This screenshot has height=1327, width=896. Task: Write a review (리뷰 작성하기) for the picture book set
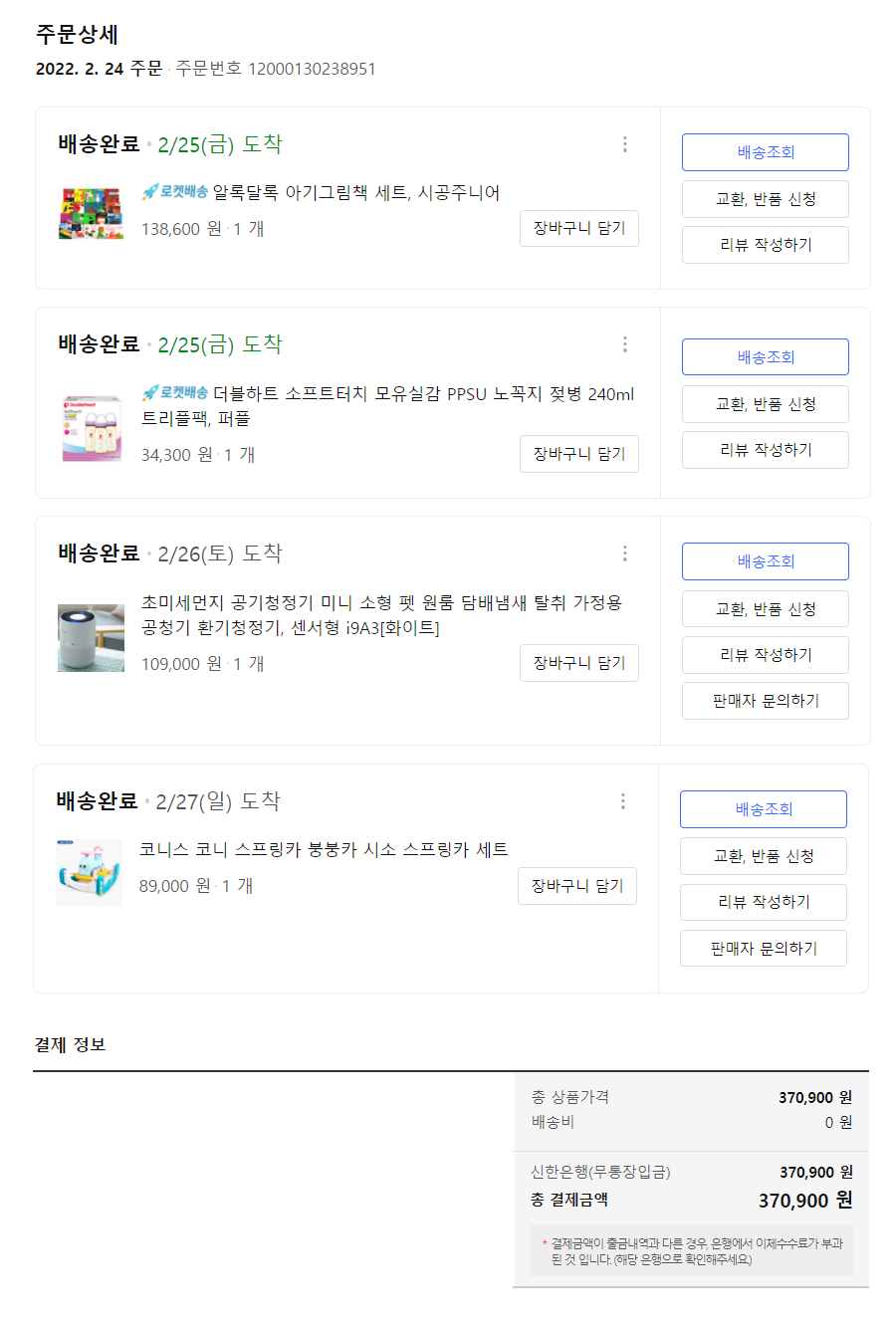tap(765, 245)
